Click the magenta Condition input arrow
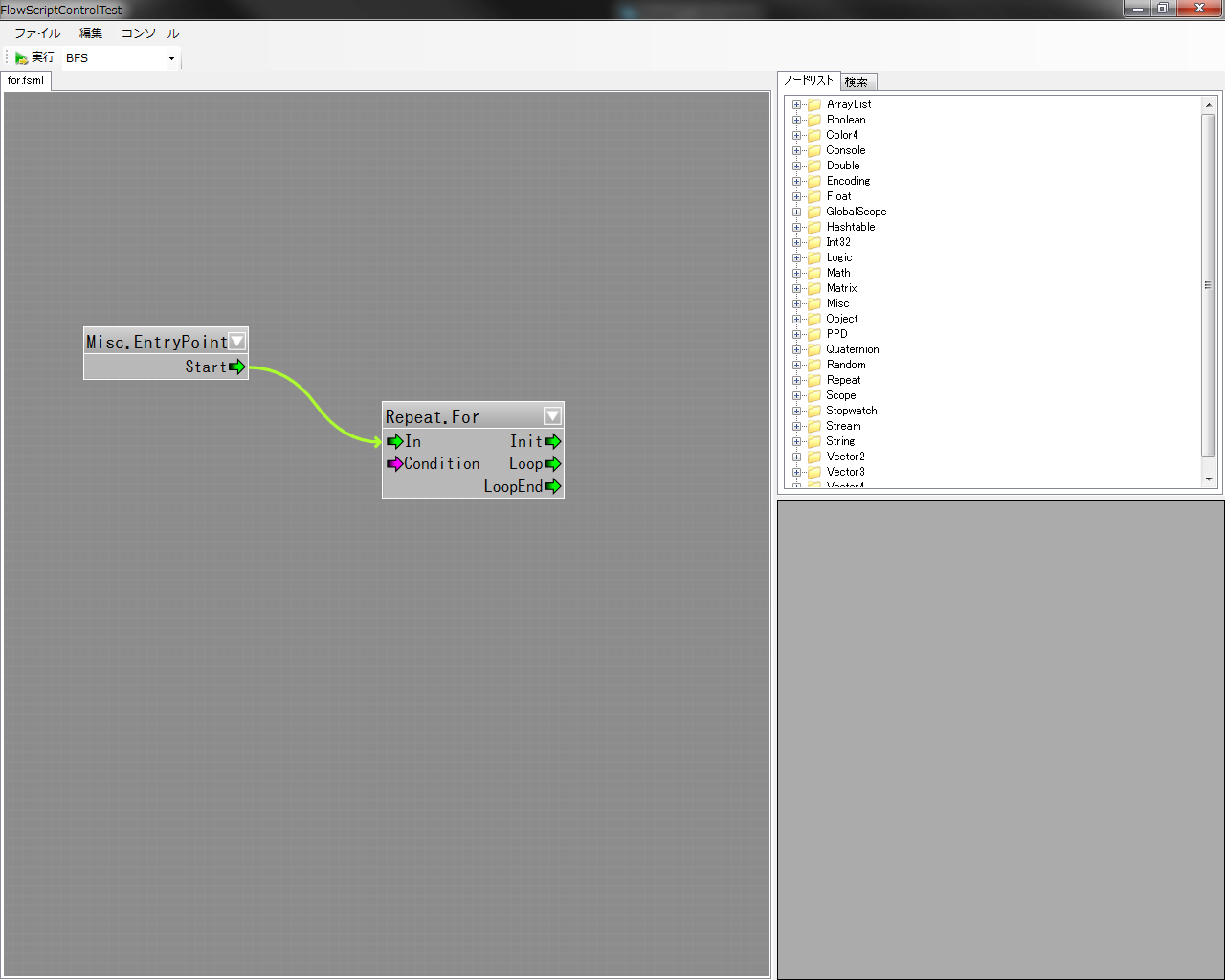 tap(394, 464)
